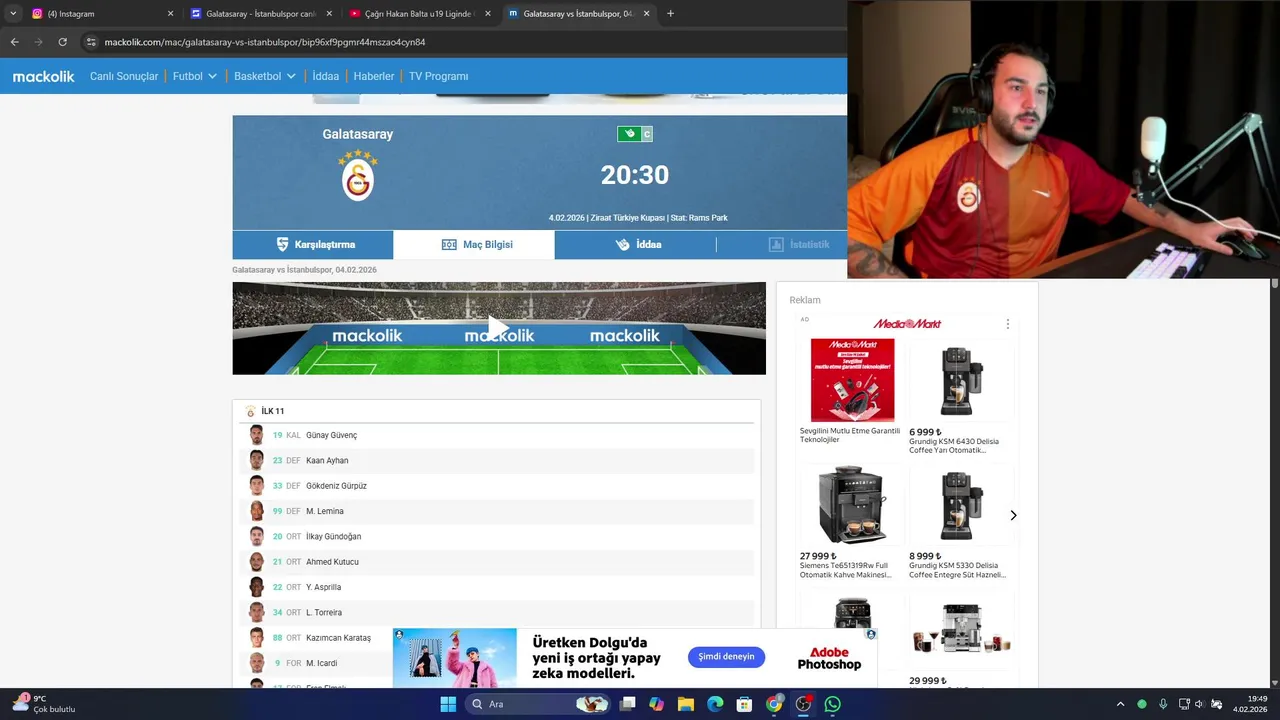Click M. Icardi player name
The height and width of the screenshot is (720, 1280).
(321, 663)
